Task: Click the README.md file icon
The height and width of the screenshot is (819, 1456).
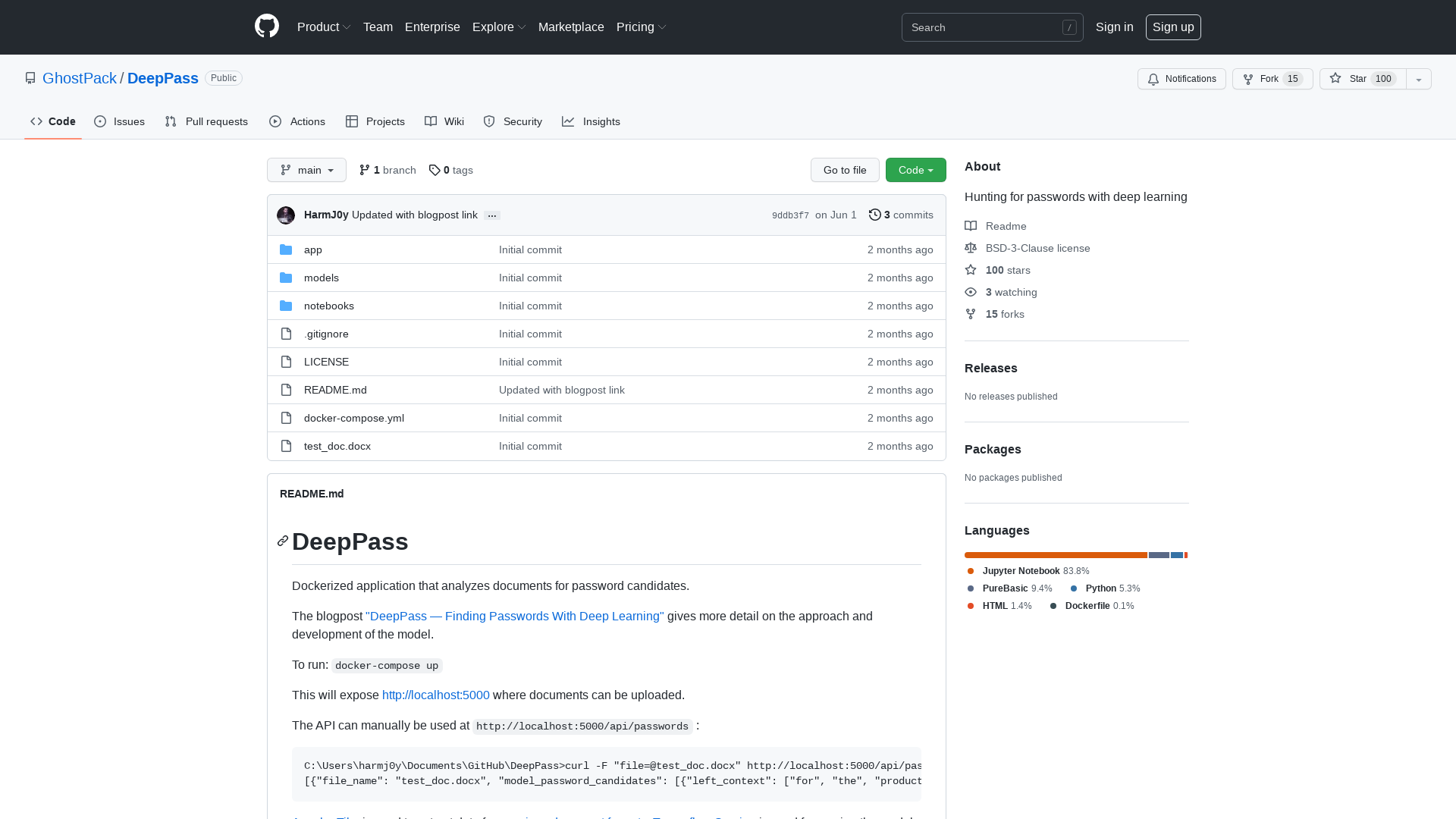Action: click(286, 390)
